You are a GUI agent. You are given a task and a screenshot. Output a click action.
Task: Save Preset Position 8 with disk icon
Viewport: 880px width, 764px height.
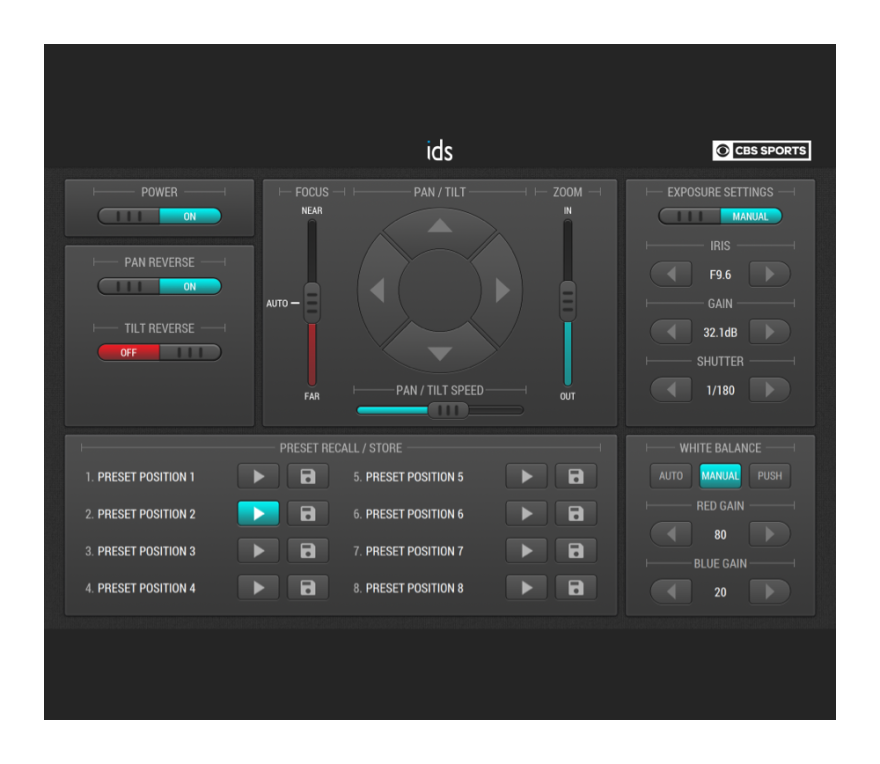[575, 587]
